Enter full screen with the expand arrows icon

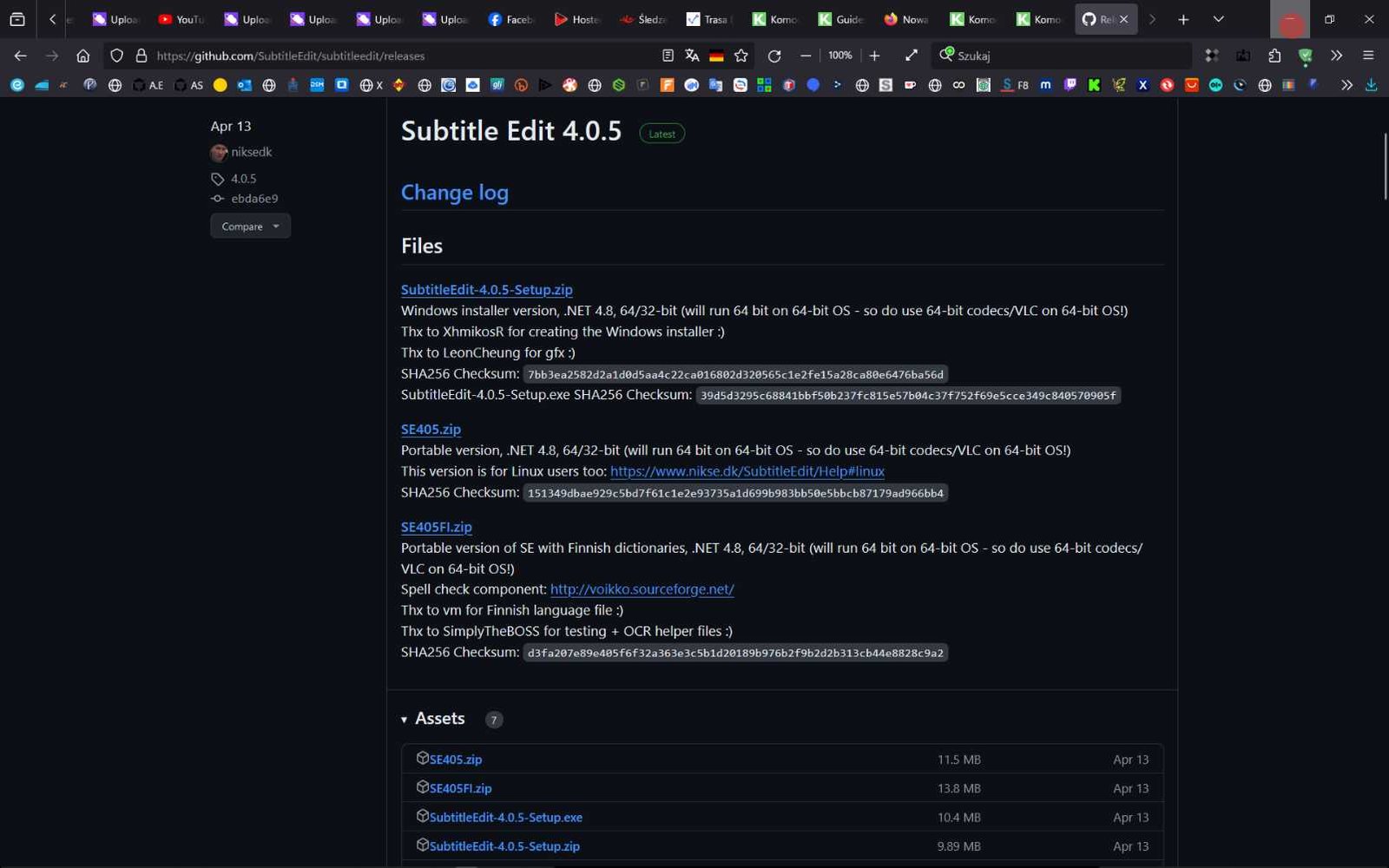point(911,56)
